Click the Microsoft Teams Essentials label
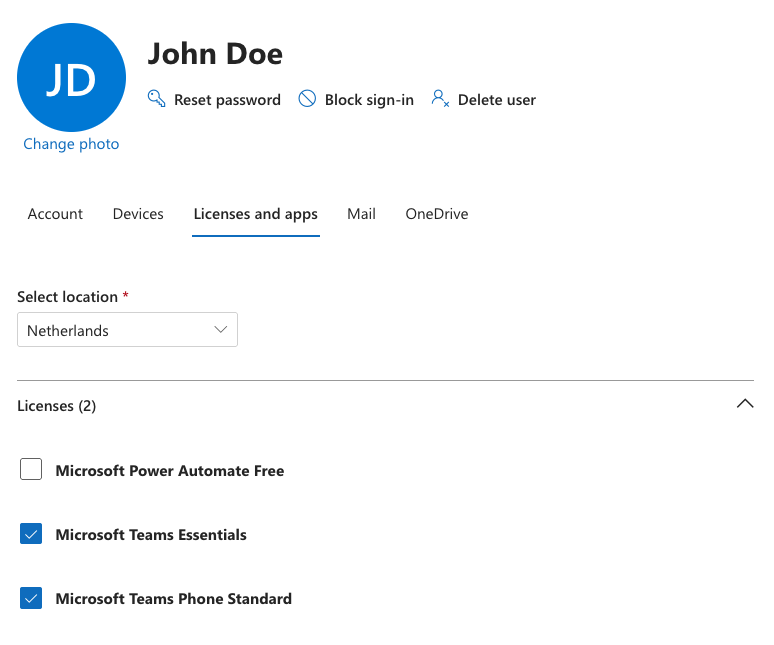The width and height of the screenshot is (774, 645). point(151,535)
